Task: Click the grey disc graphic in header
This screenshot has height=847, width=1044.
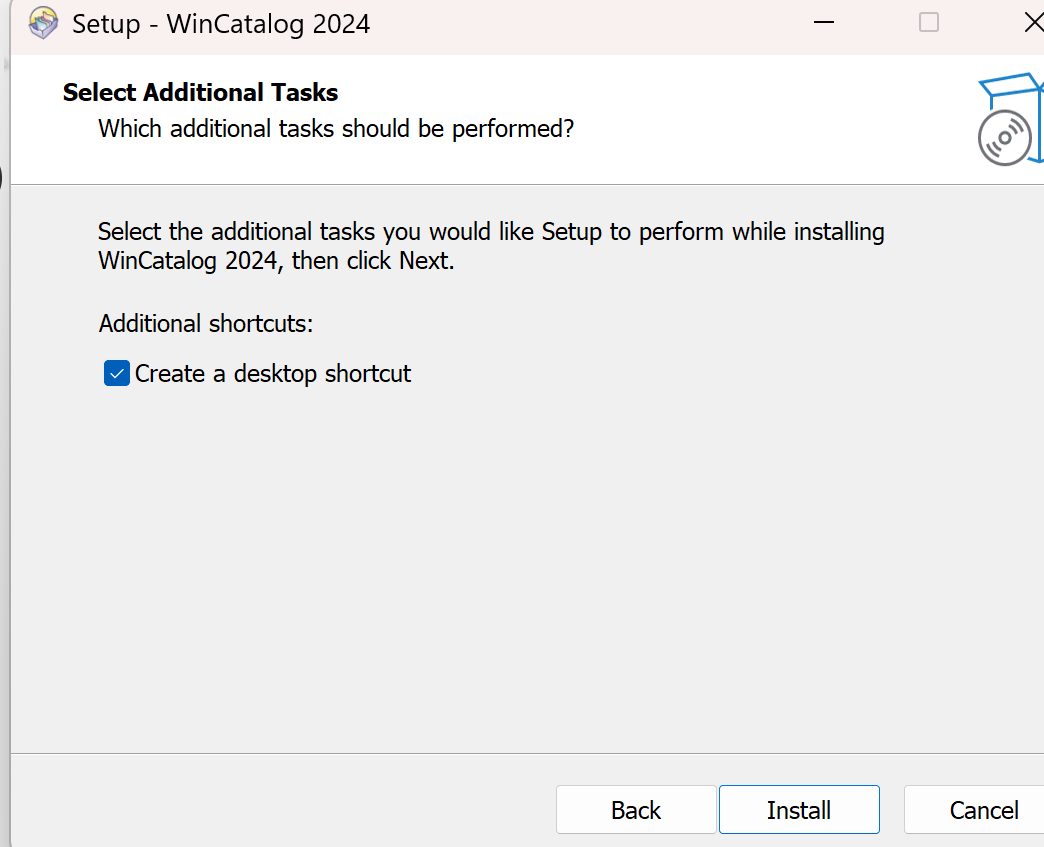Action: [x=1004, y=138]
